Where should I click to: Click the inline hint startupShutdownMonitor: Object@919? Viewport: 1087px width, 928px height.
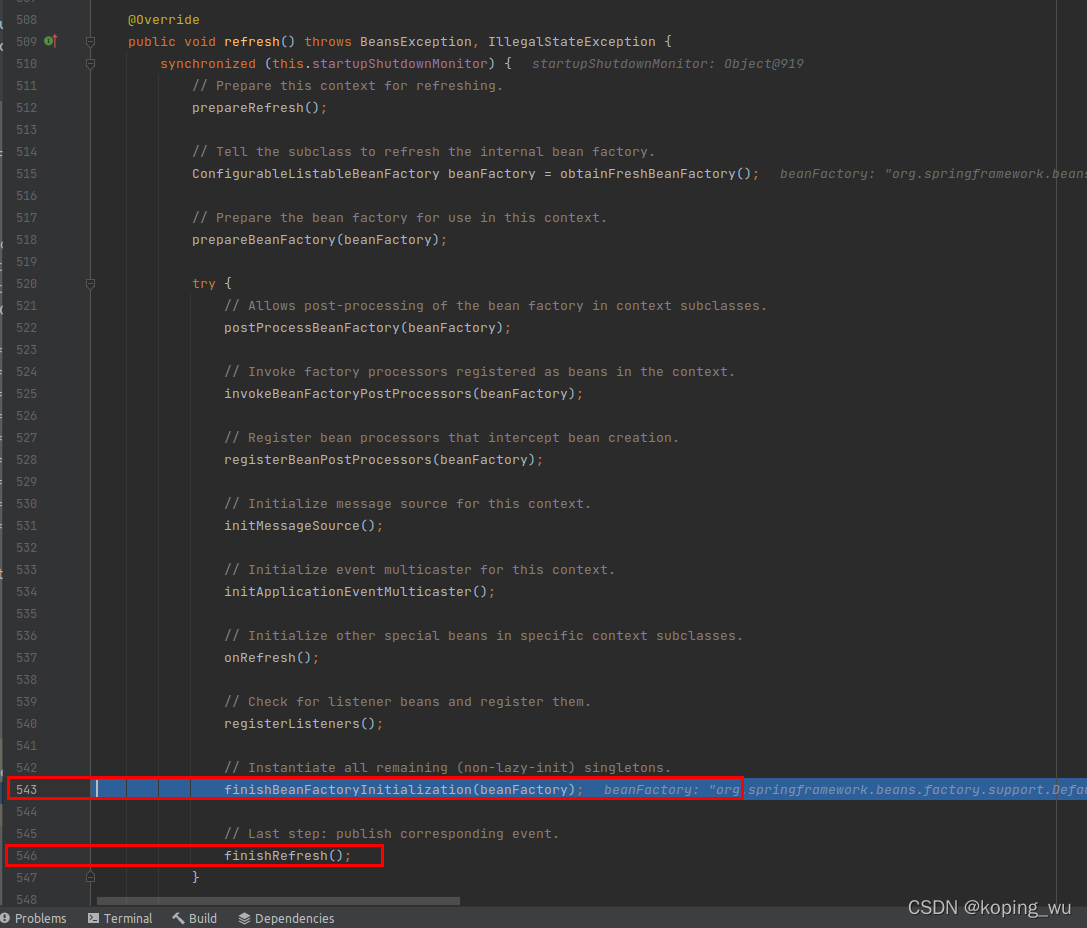pyautogui.click(x=668, y=64)
